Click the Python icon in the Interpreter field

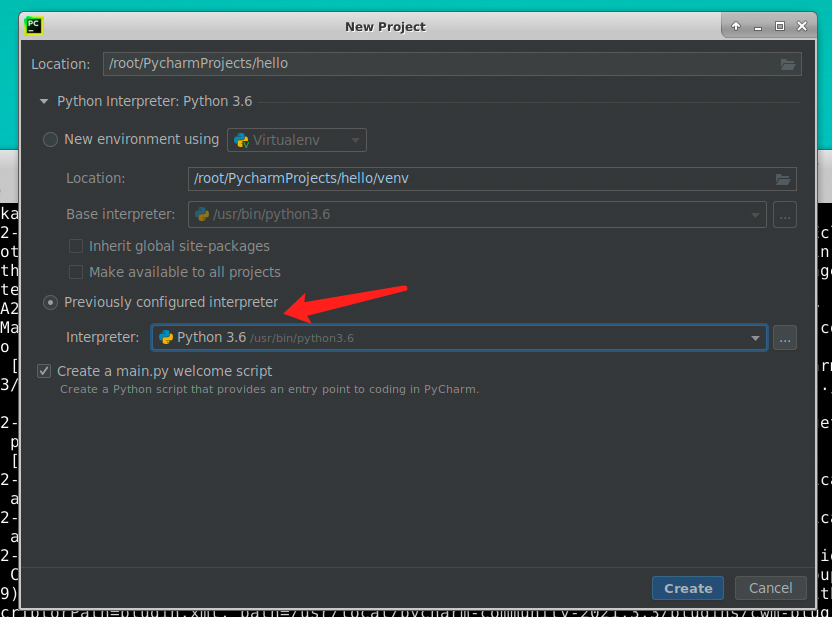click(166, 337)
